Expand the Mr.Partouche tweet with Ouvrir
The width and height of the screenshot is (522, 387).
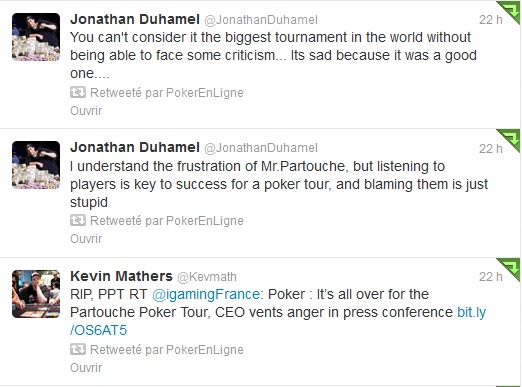tap(86, 239)
